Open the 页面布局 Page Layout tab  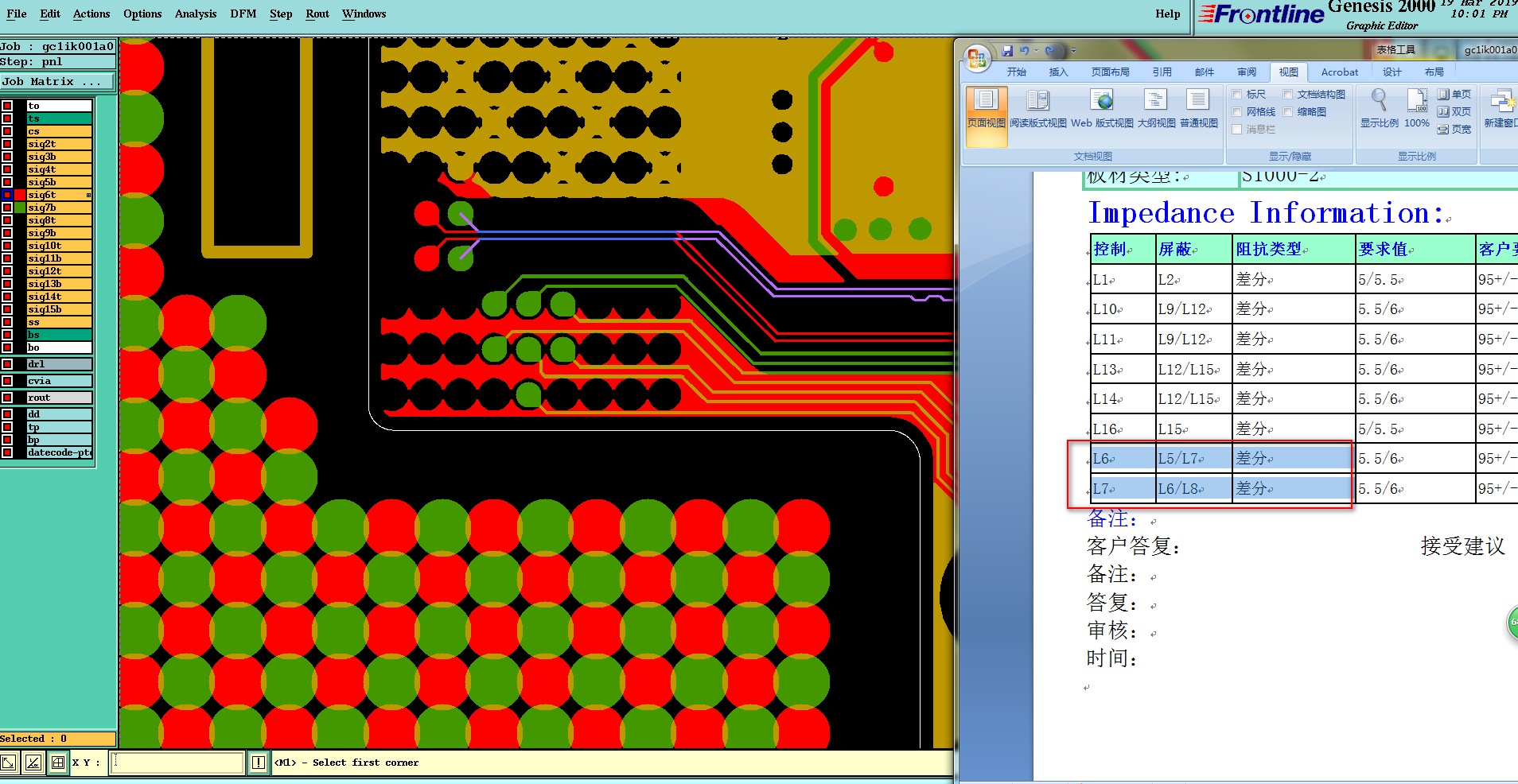tap(1110, 72)
